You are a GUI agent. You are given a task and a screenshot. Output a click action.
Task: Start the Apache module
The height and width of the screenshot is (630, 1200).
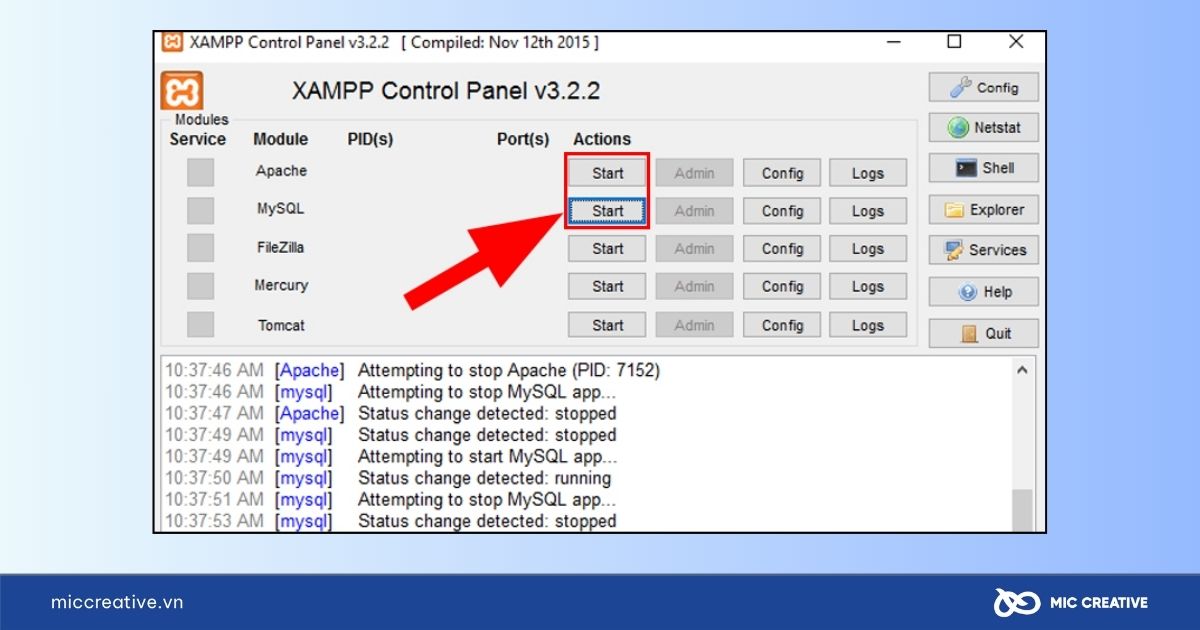607,173
